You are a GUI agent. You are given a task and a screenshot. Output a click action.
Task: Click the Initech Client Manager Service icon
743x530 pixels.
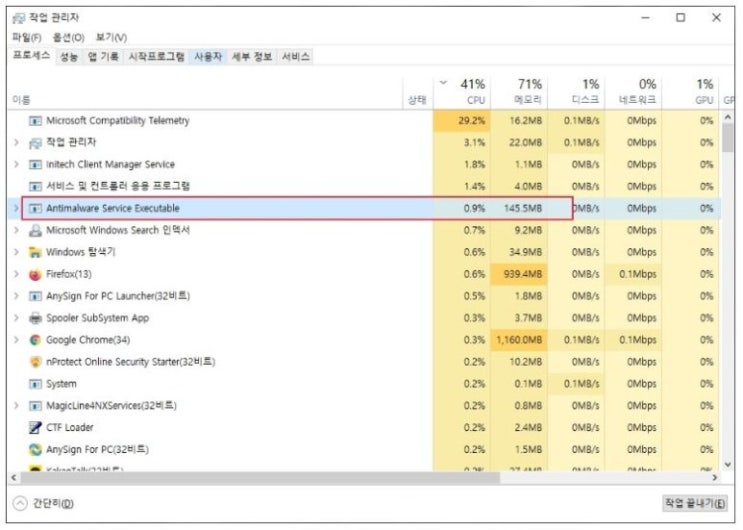coord(35,164)
